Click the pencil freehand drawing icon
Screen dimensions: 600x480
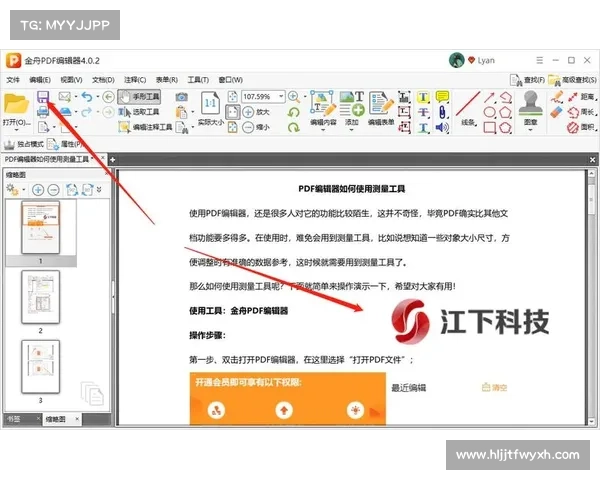tap(557, 97)
